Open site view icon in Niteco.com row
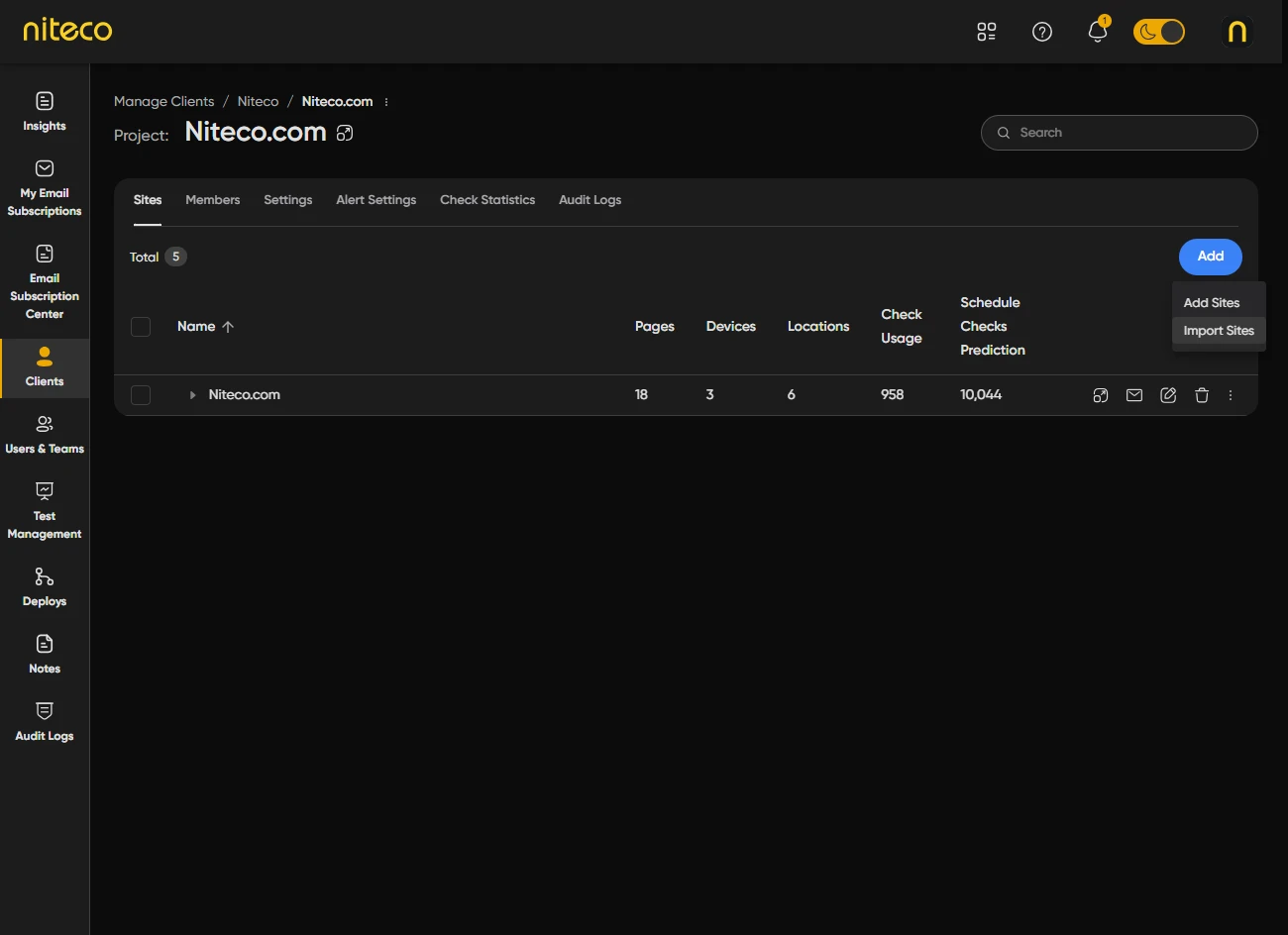The height and width of the screenshot is (935, 1288). point(1101,395)
